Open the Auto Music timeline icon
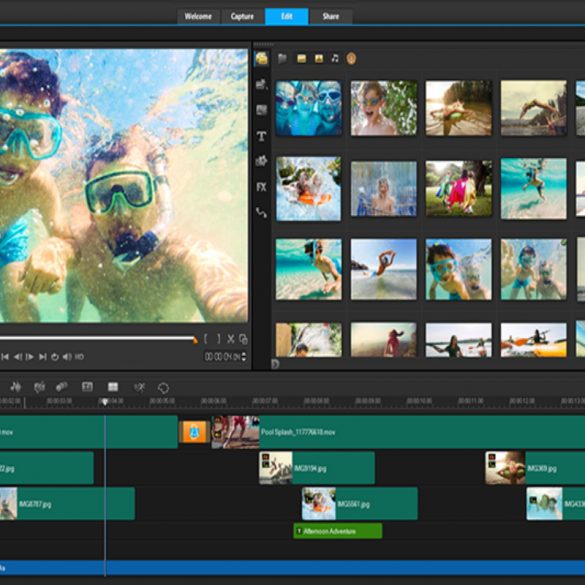This screenshot has width=585, height=585. pos(39,387)
